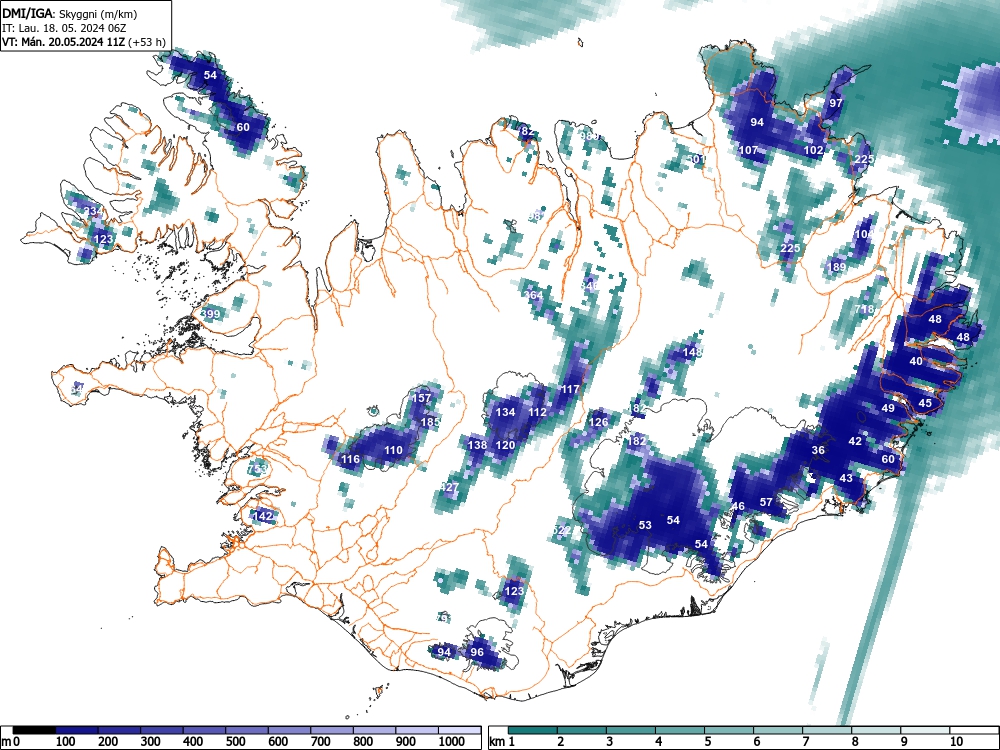Click the '116' visibility value
Viewport: 1000px width, 750px height.
351,459
